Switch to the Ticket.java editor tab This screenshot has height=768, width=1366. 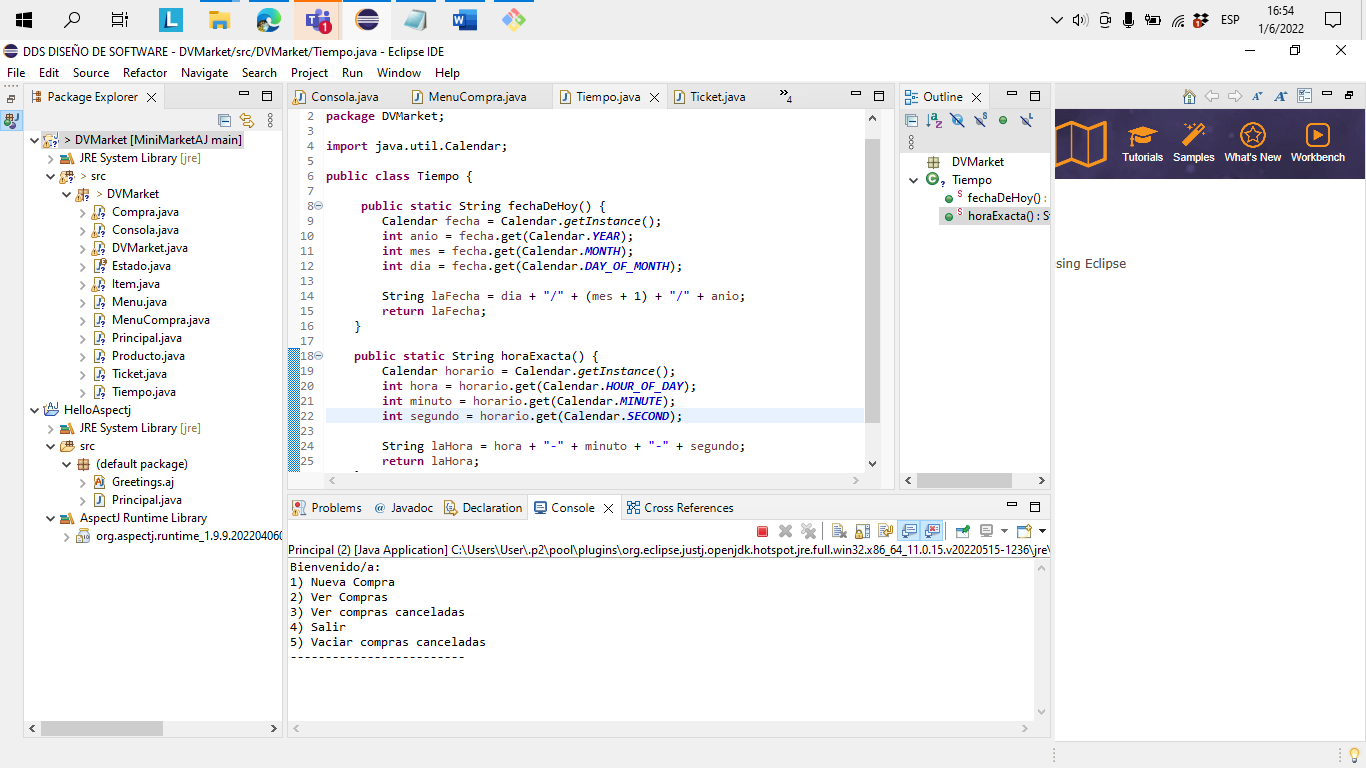718,96
